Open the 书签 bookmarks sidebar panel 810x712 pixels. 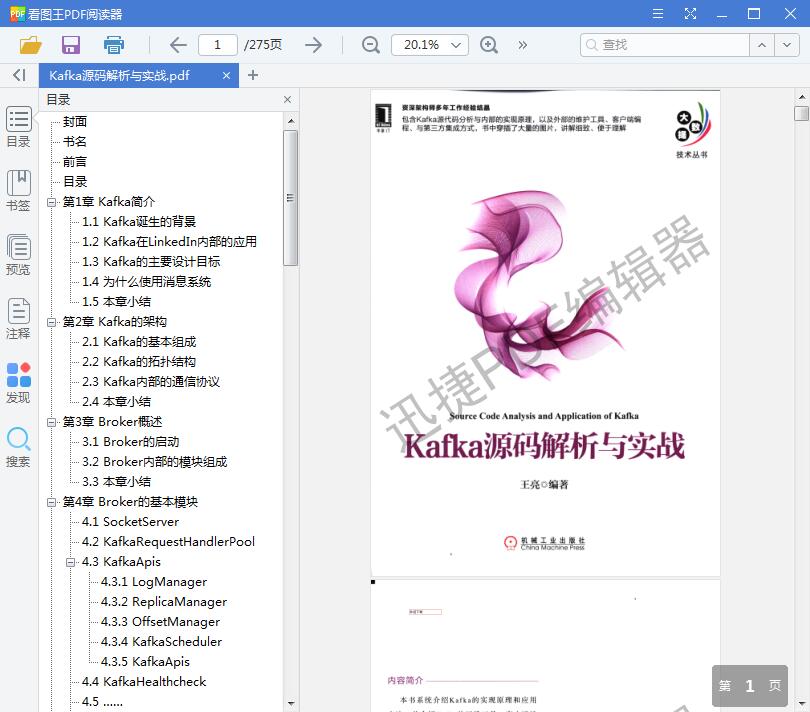click(x=19, y=191)
